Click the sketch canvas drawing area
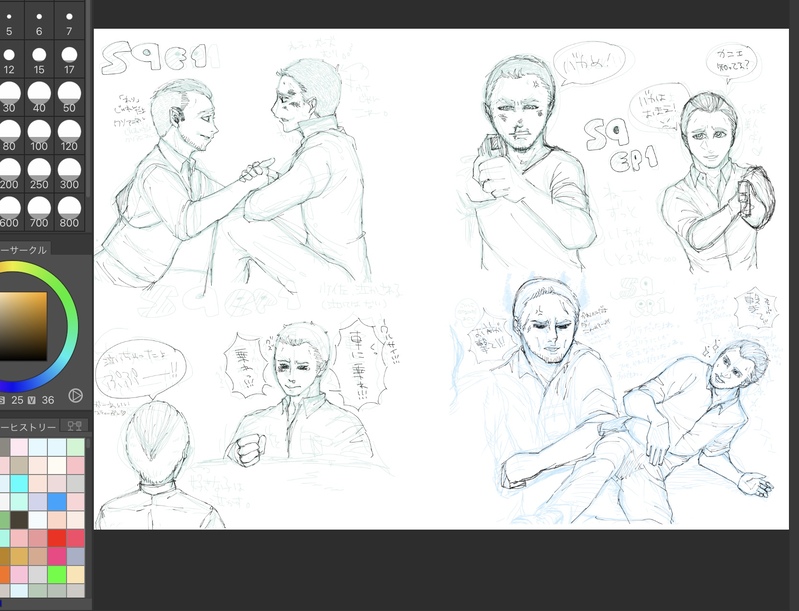This screenshot has height=611, width=799. coord(441,279)
